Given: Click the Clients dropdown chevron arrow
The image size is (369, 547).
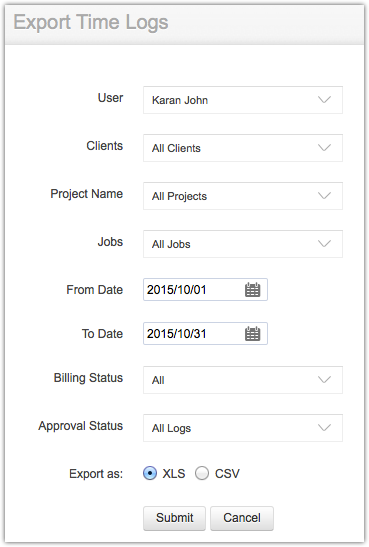Looking at the screenshot, I should click(324, 148).
